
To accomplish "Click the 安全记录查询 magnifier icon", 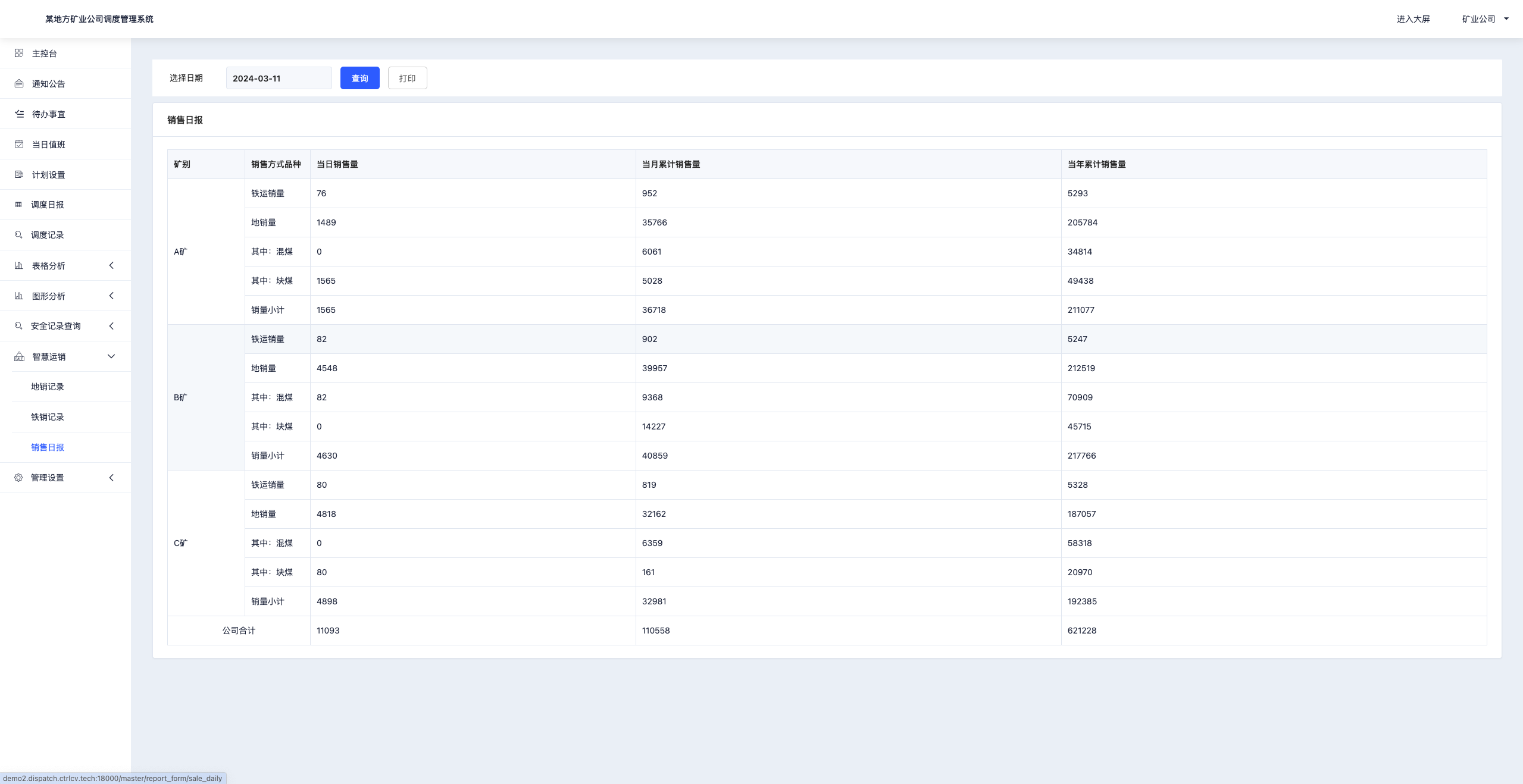I will (x=18, y=326).
